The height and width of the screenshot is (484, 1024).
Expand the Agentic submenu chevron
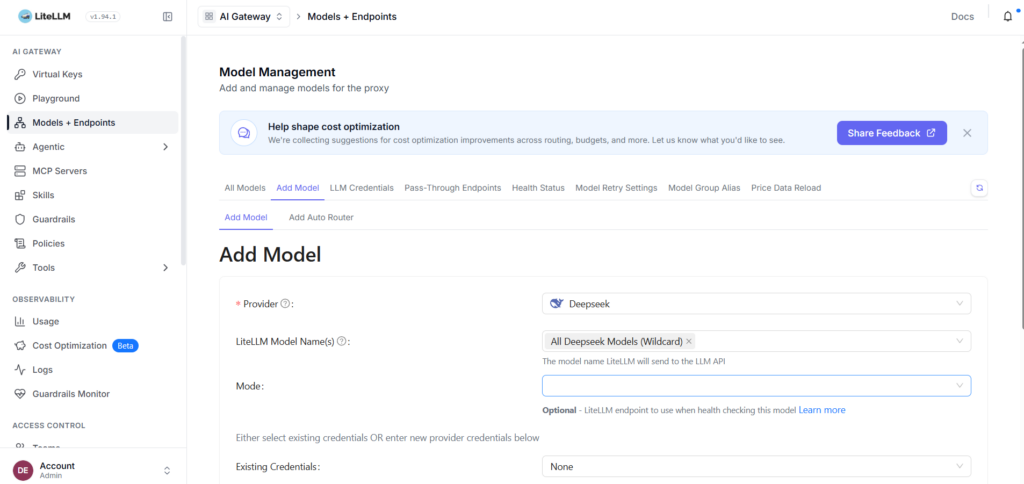pos(165,147)
